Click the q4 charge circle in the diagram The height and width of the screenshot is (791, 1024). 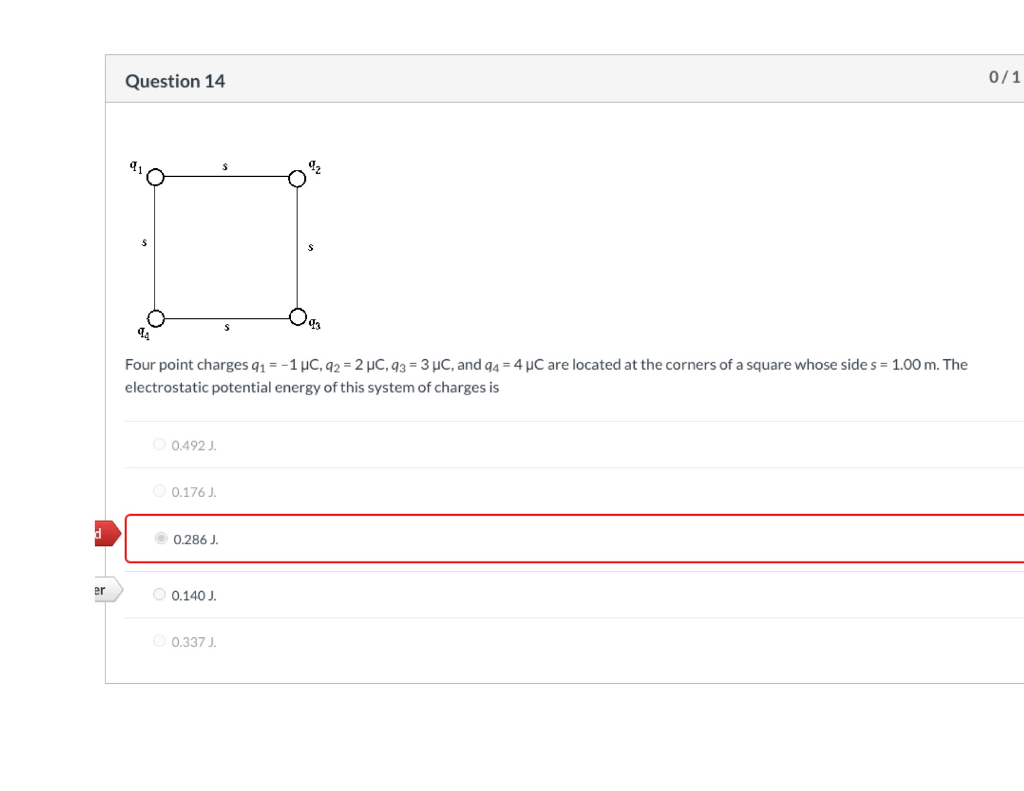(156, 317)
